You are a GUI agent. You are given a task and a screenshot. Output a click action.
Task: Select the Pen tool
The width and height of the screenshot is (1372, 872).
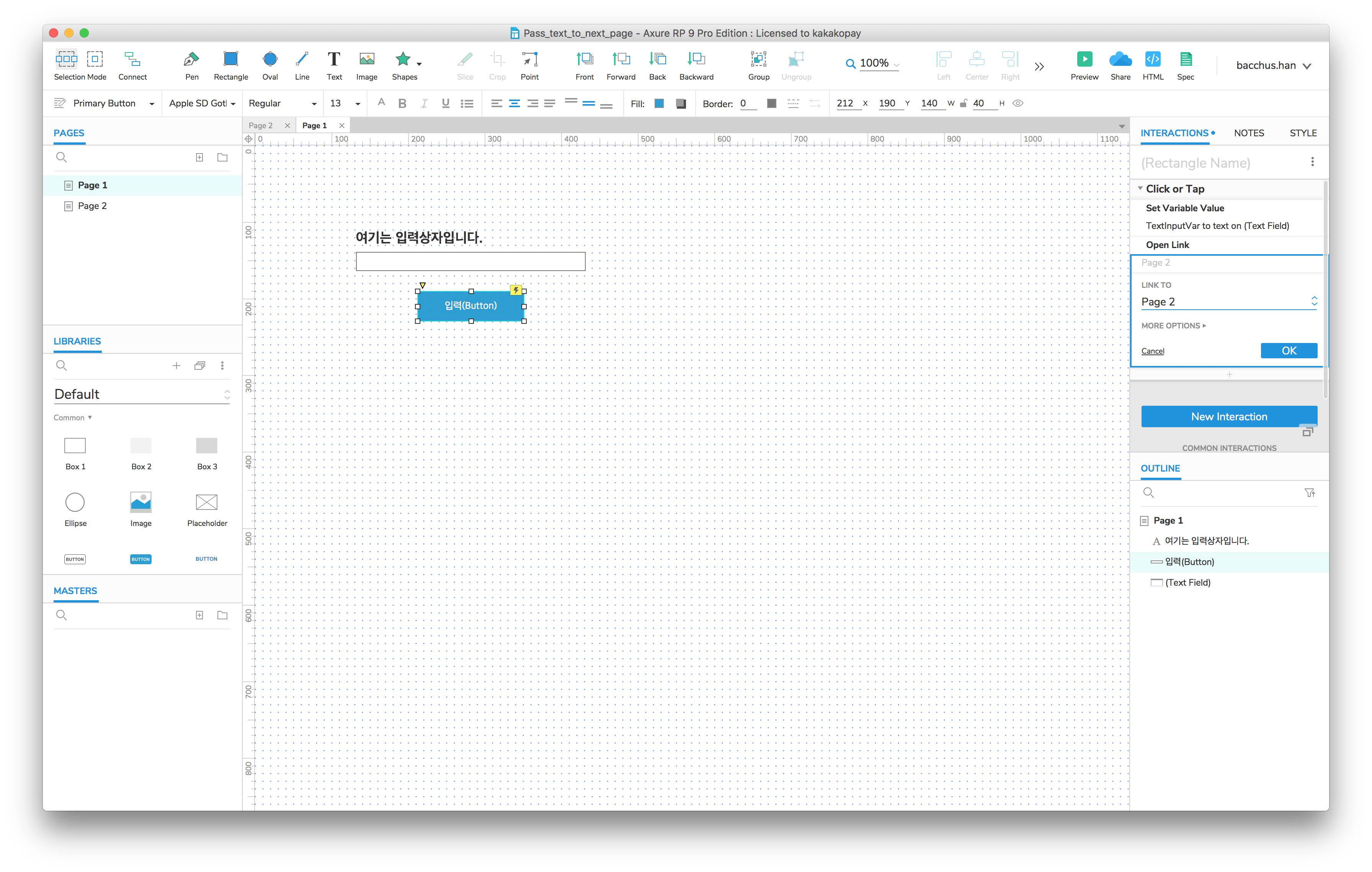pos(191,59)
